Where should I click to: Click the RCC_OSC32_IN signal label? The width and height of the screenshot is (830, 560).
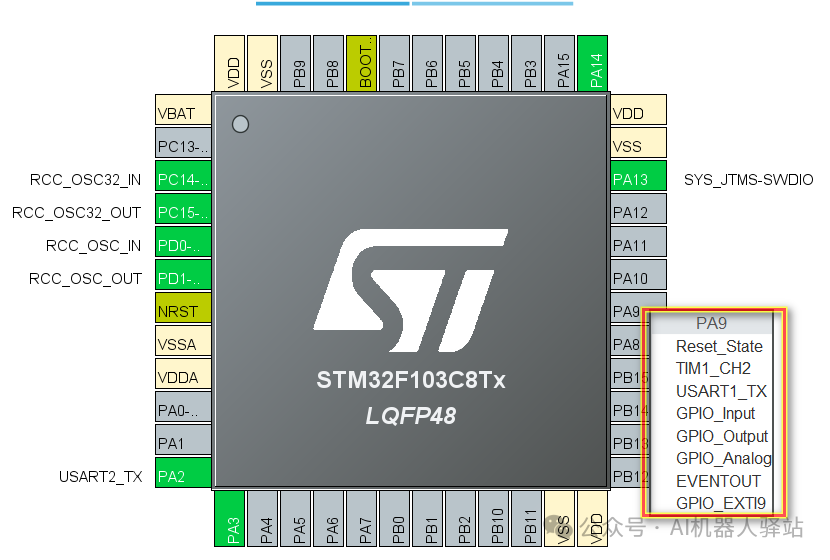85,180
